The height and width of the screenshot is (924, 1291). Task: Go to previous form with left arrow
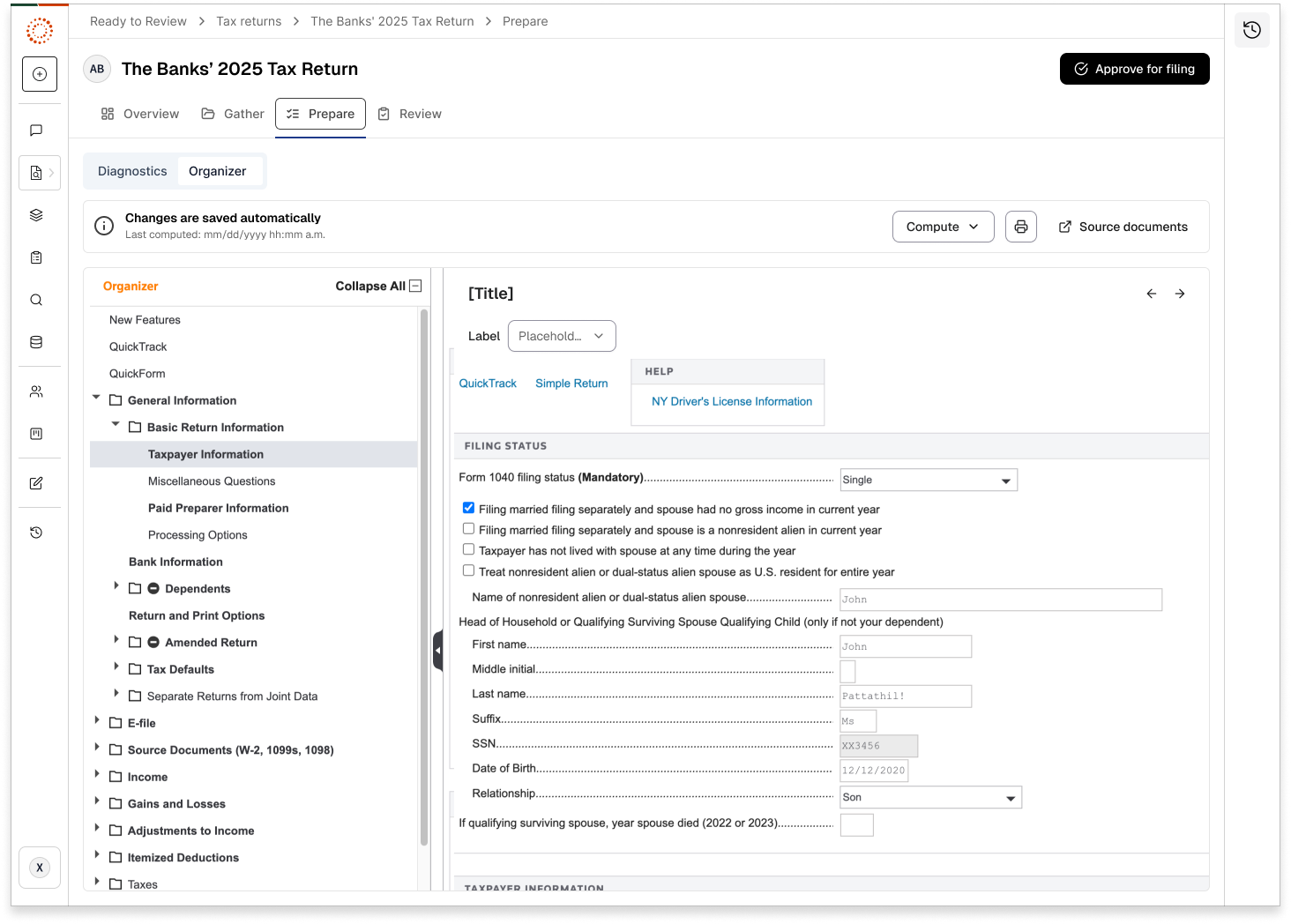[1151, 294]
